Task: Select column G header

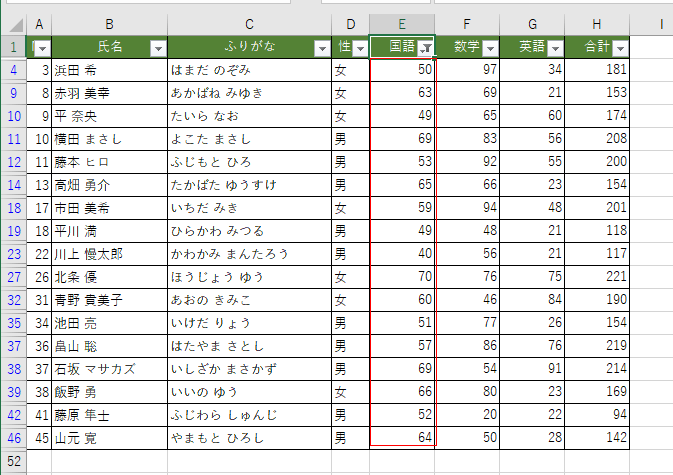Action: tap(532, 24)
